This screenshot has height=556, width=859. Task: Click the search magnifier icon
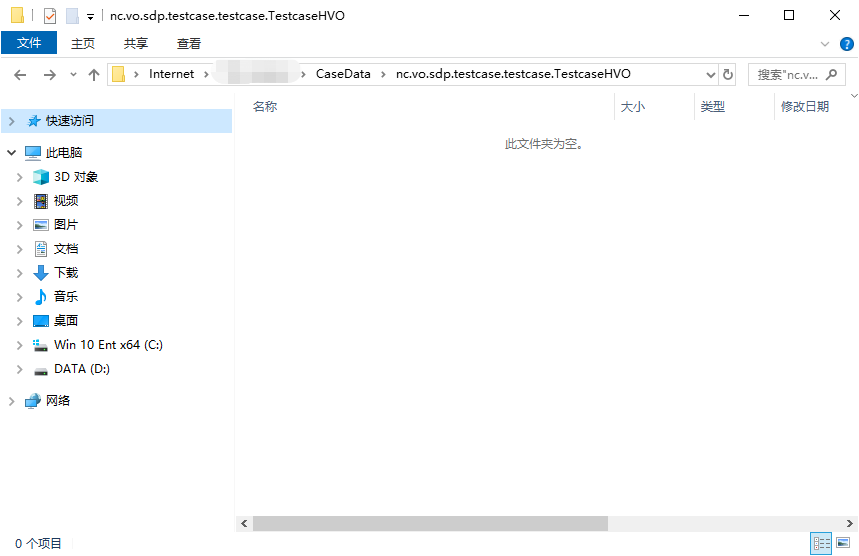(832, 74)
